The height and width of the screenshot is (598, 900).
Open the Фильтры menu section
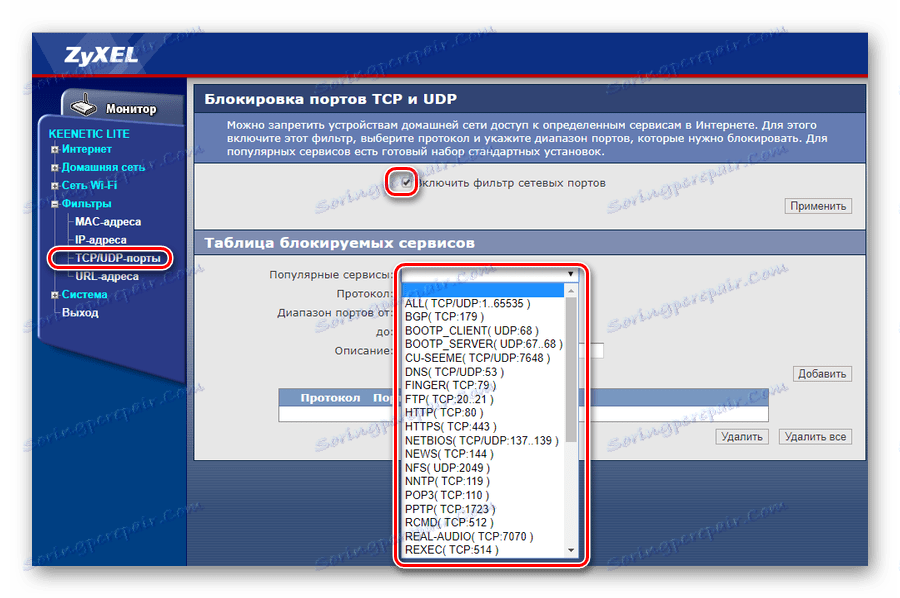[x=86, y=204]
